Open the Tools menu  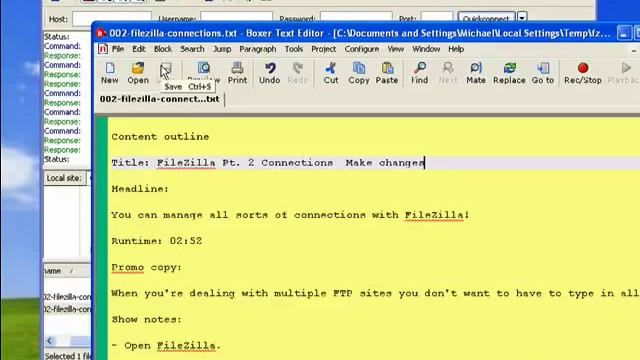click(x=294, y=49)
